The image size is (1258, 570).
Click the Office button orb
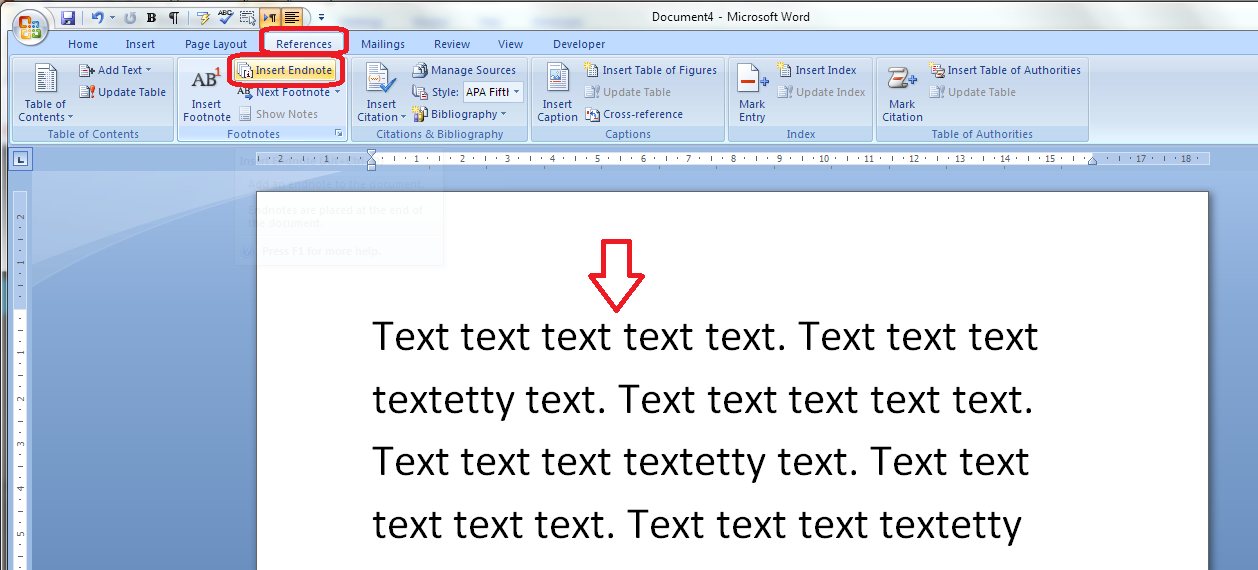coord(28,27)
